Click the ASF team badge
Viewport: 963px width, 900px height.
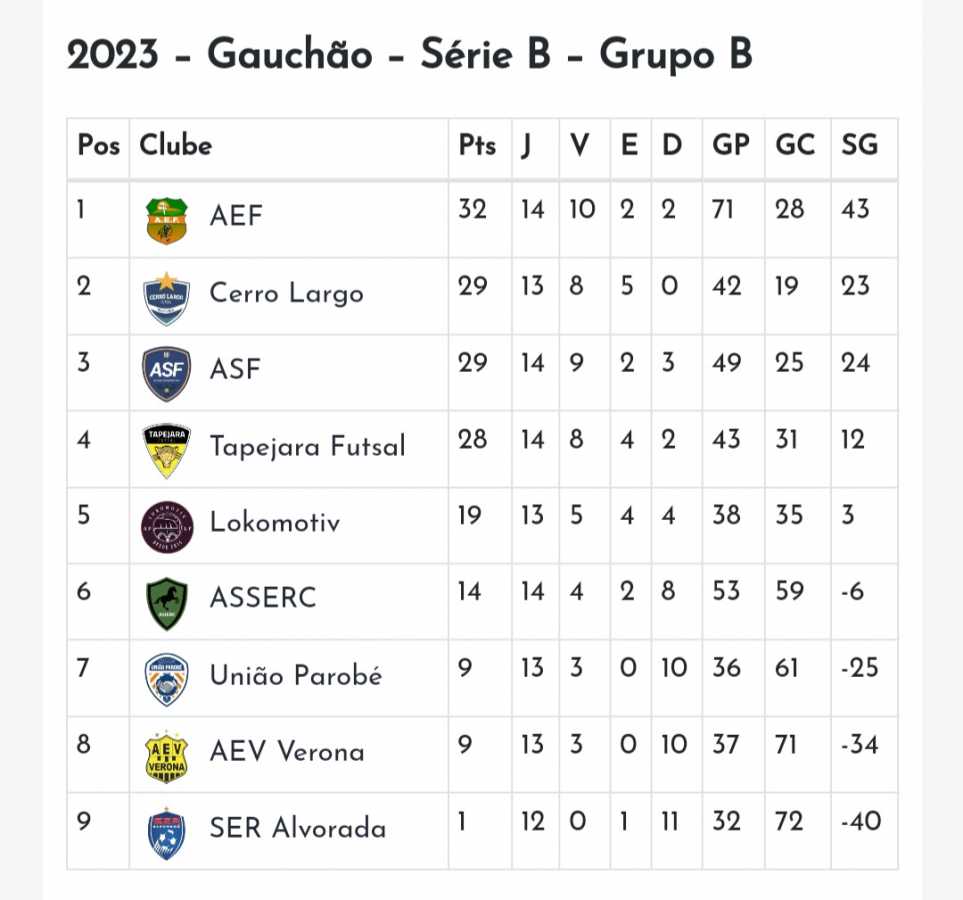pos(166,373)
